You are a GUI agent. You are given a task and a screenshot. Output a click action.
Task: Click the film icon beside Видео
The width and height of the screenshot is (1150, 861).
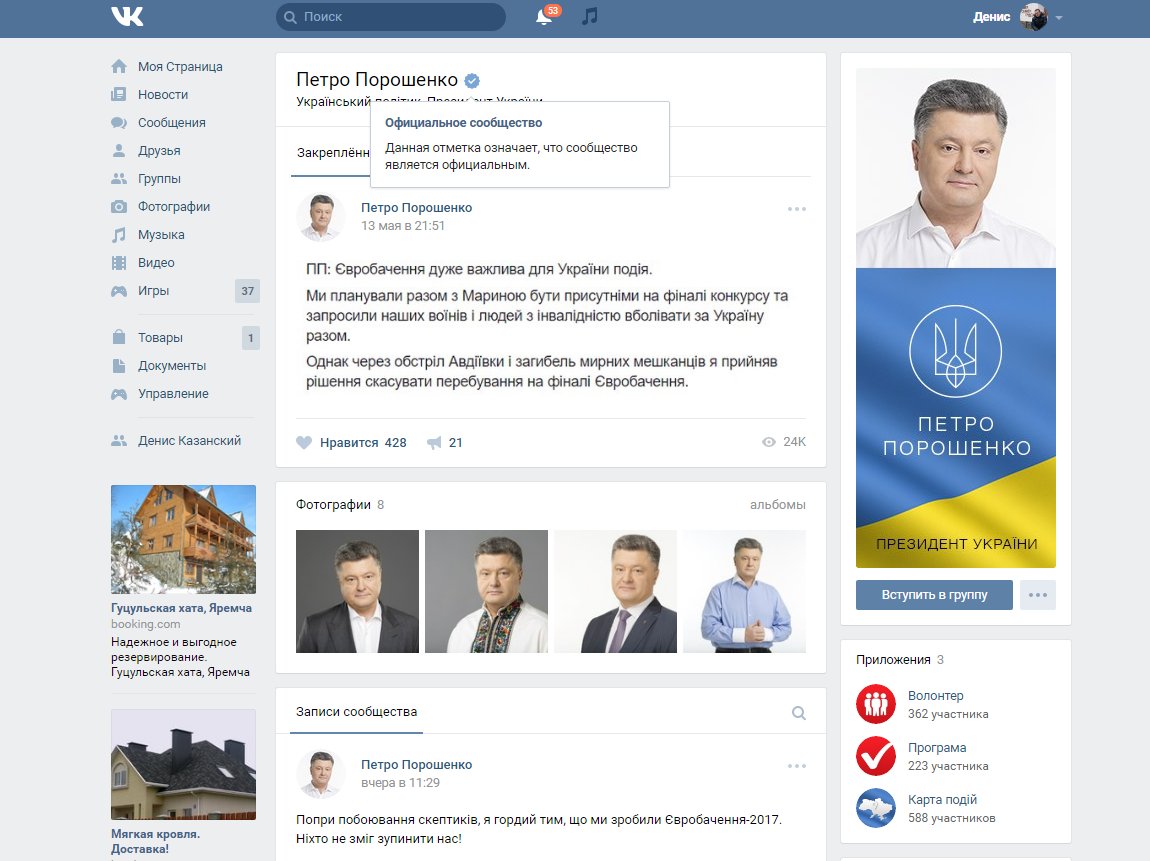[119, 263]
